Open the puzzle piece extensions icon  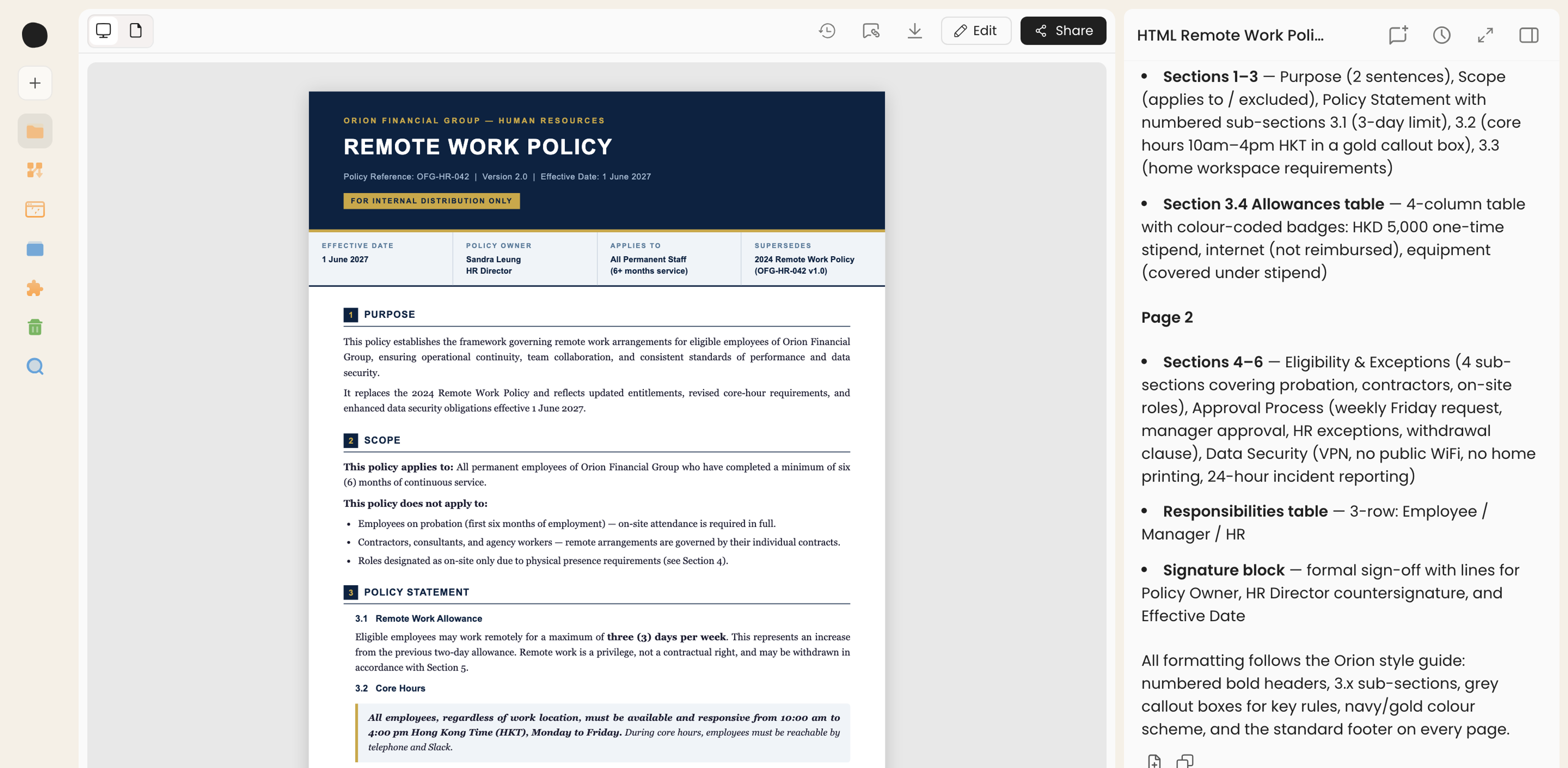click(35, 288)
